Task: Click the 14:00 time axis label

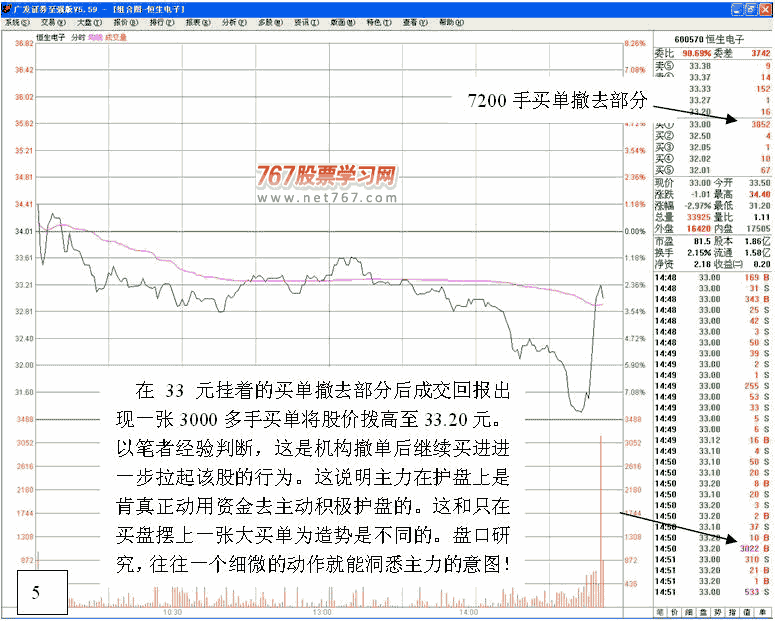Action: 469,613
